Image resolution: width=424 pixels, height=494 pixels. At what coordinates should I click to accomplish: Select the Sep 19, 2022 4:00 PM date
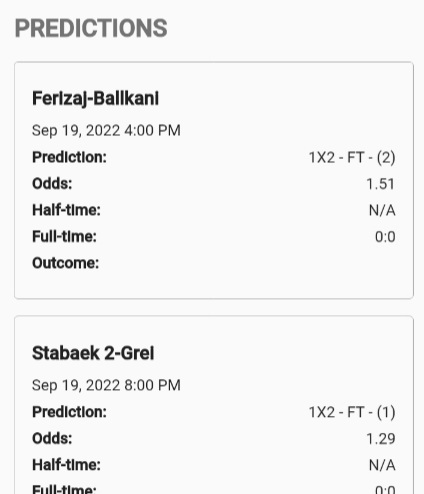pyautogui.click(x=106, y=130)
